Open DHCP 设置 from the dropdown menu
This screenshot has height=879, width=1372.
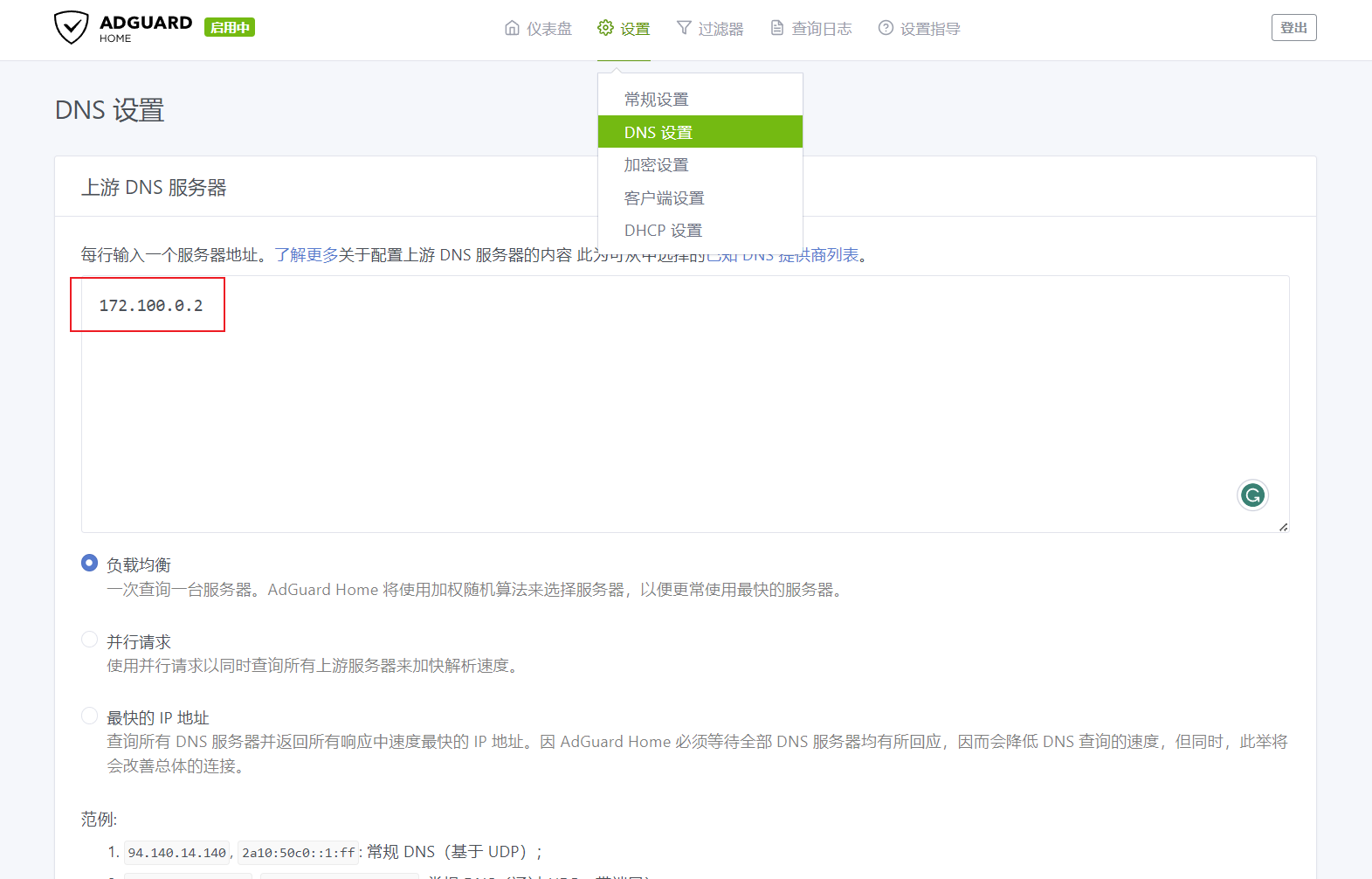pos(700,230)
